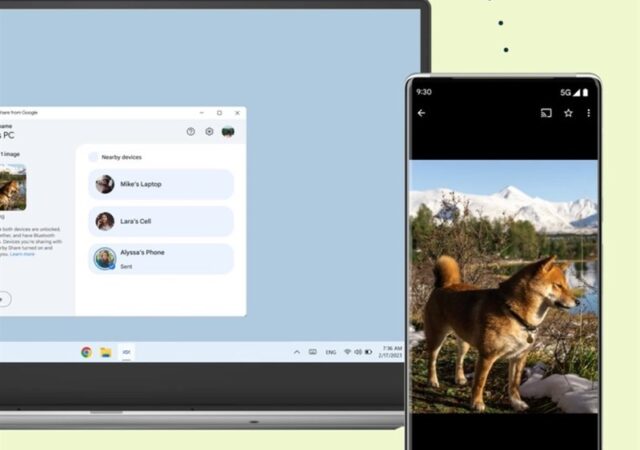This screenshot has height=450, width=640.
Task: Send to Lara's Cell
Action: pos(161,221)
